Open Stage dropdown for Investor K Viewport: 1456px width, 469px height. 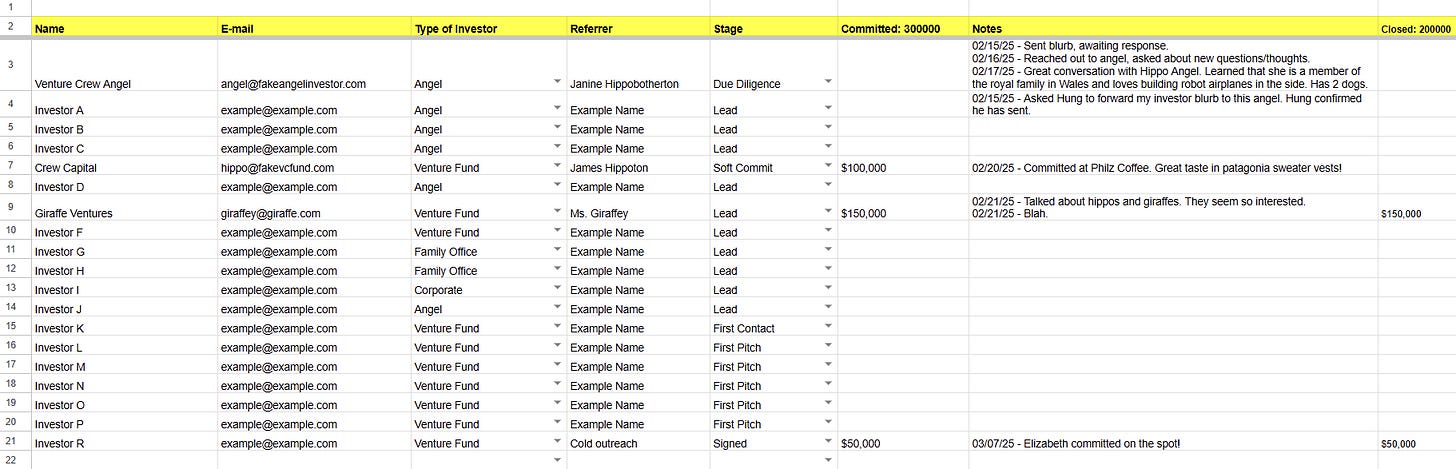tap(828, 327)
